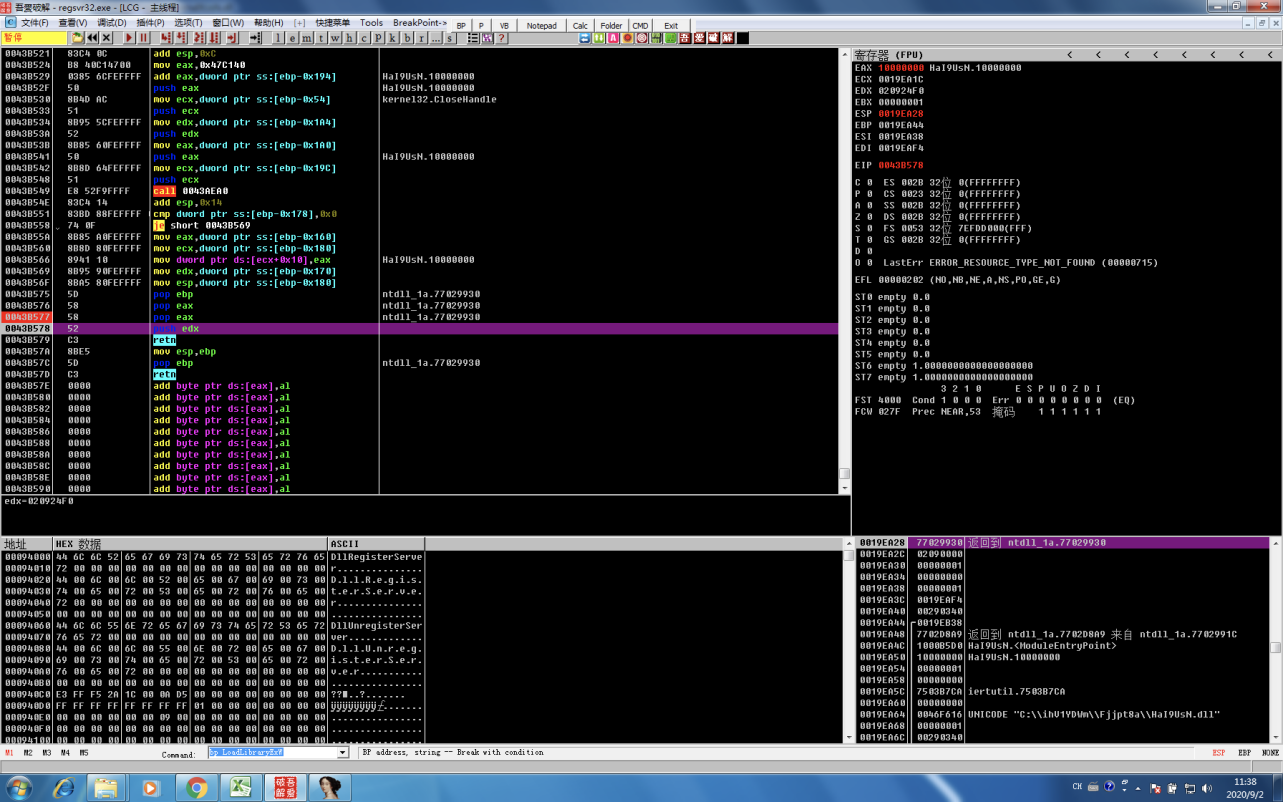Select NONE stack tracking mode
1283x802 pixels.
[x=1269, y=753]
